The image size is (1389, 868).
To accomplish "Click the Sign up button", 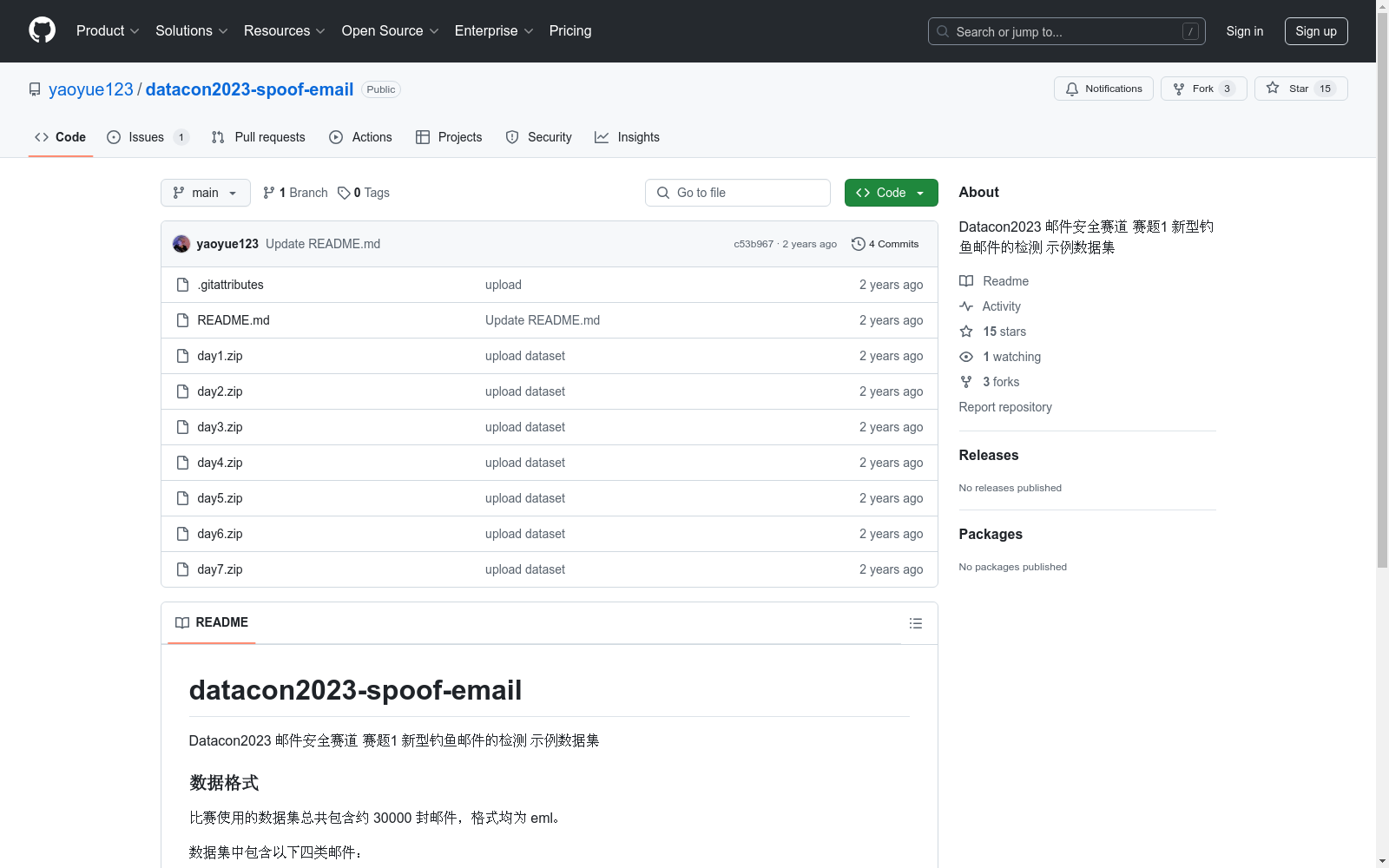I will [1316, 31].
